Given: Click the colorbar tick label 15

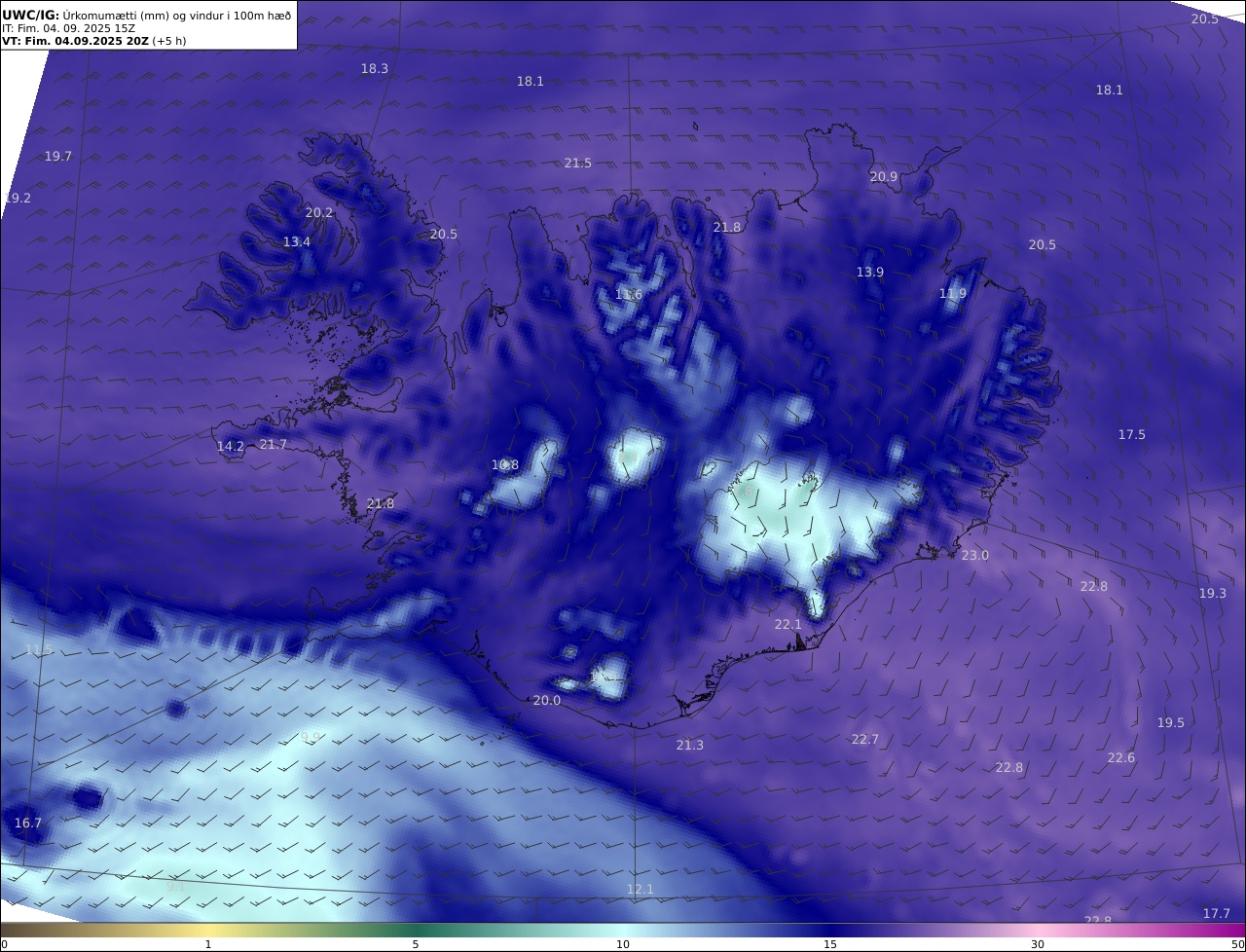Looking at the screenshot, I should pos(830,944).
